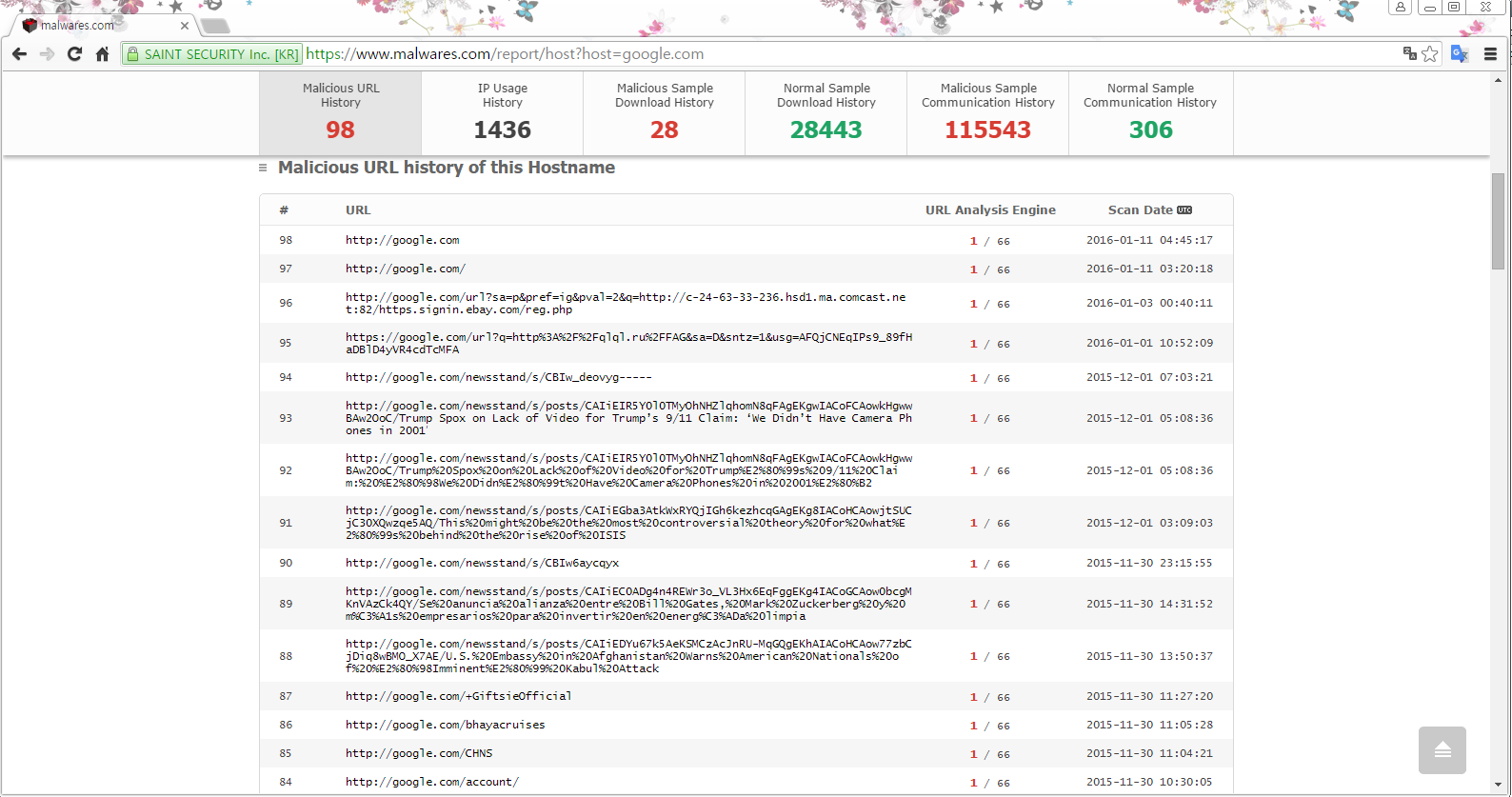Open the Trump Spox newsstand URL in row 93
The height and width of the screenshot is (797, 1512).
click(x=628, y=418)
